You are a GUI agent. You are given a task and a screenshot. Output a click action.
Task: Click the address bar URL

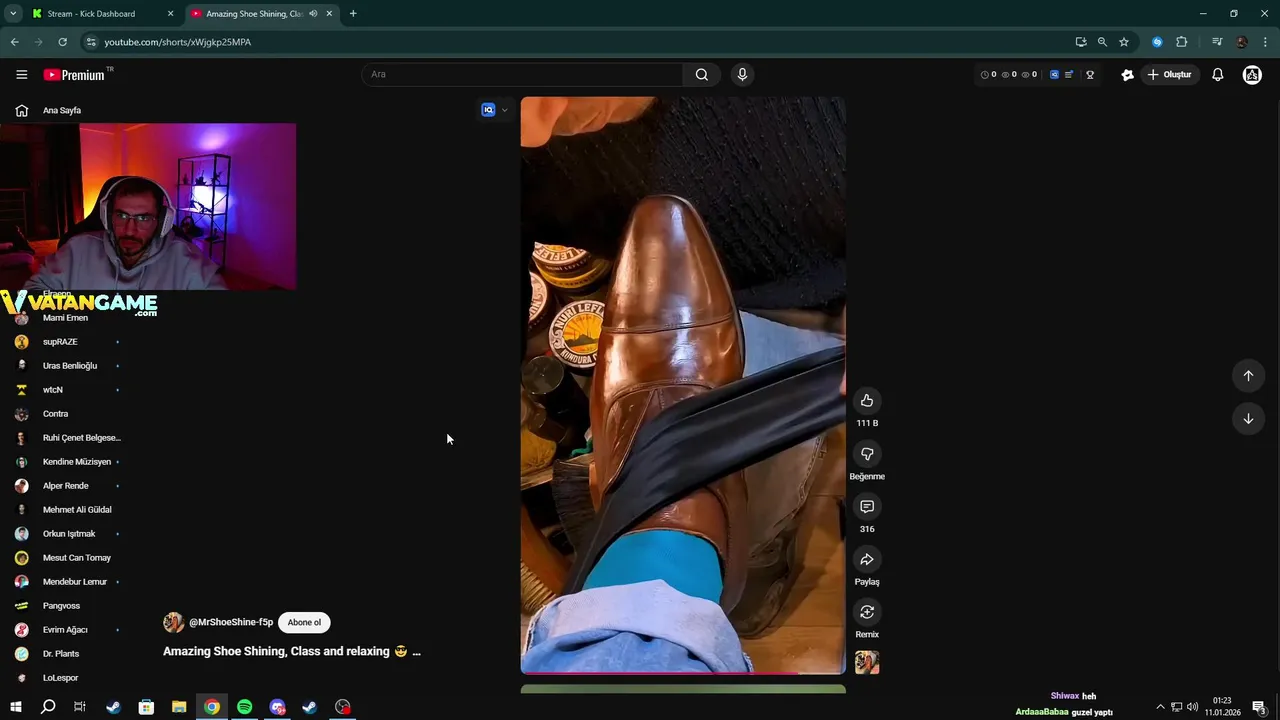[x=178, y=42]
